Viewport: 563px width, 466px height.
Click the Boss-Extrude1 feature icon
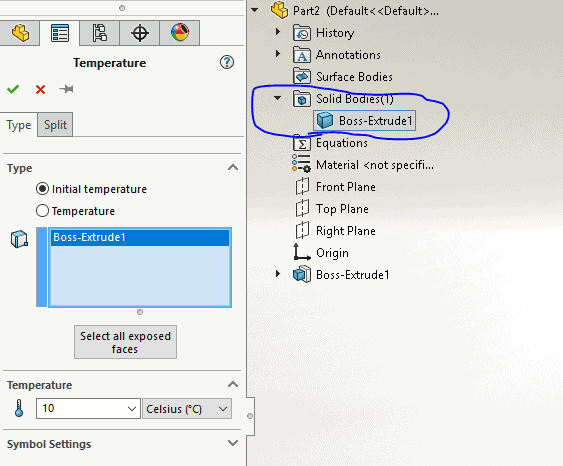click(302, 275)
